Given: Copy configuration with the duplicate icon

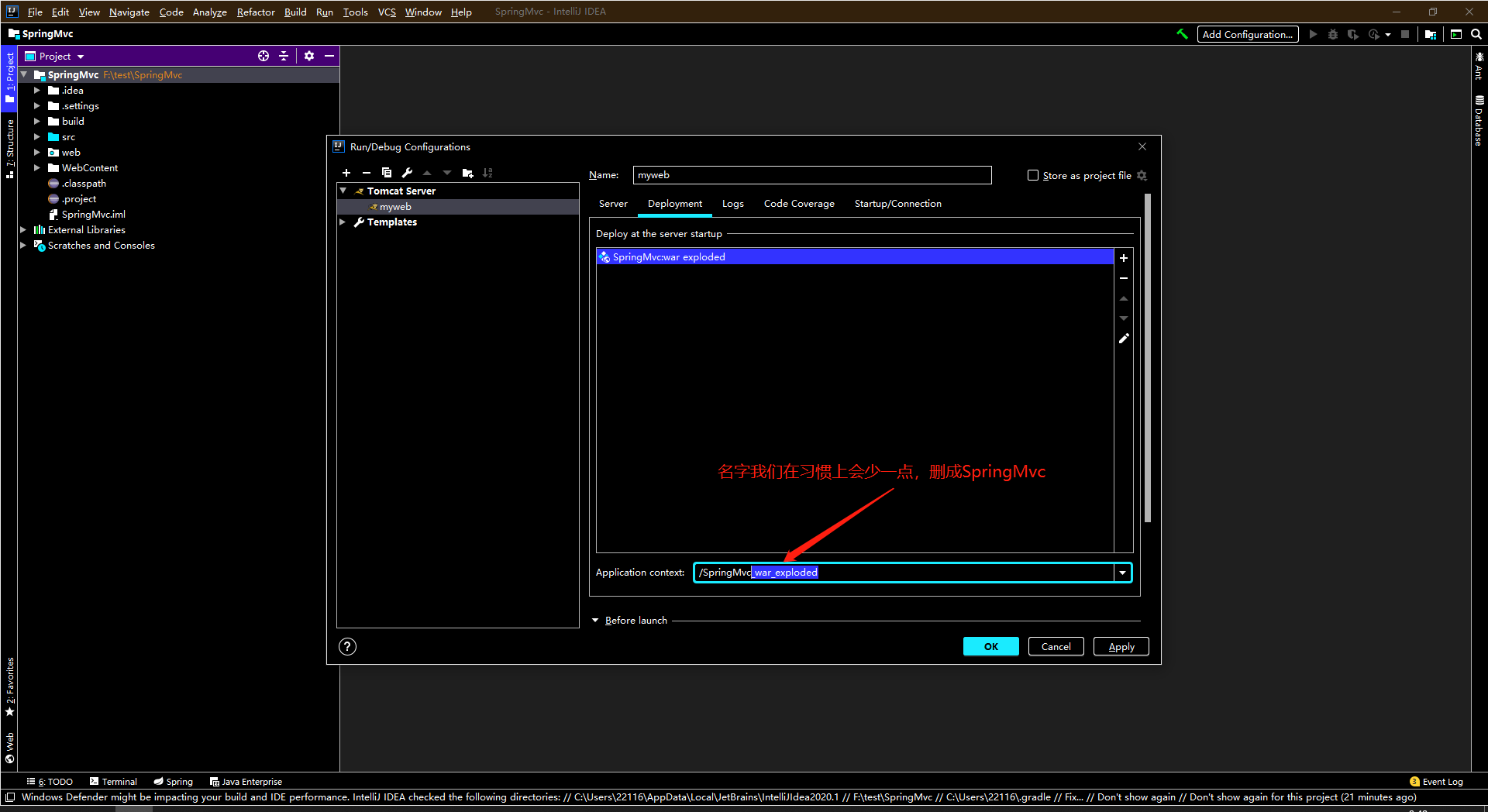Looking at the screenshot, I should click(387, 173).
